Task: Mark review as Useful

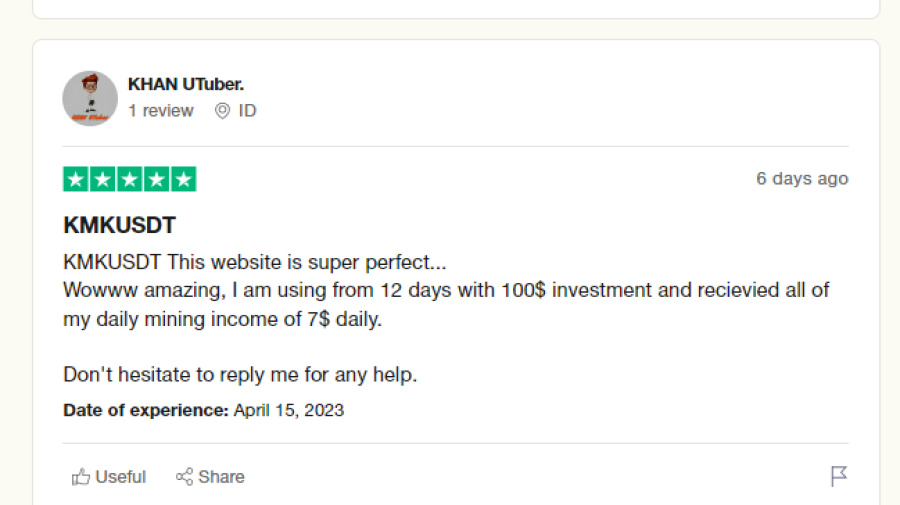Action: pyautogui.click(x=109, y=477)
